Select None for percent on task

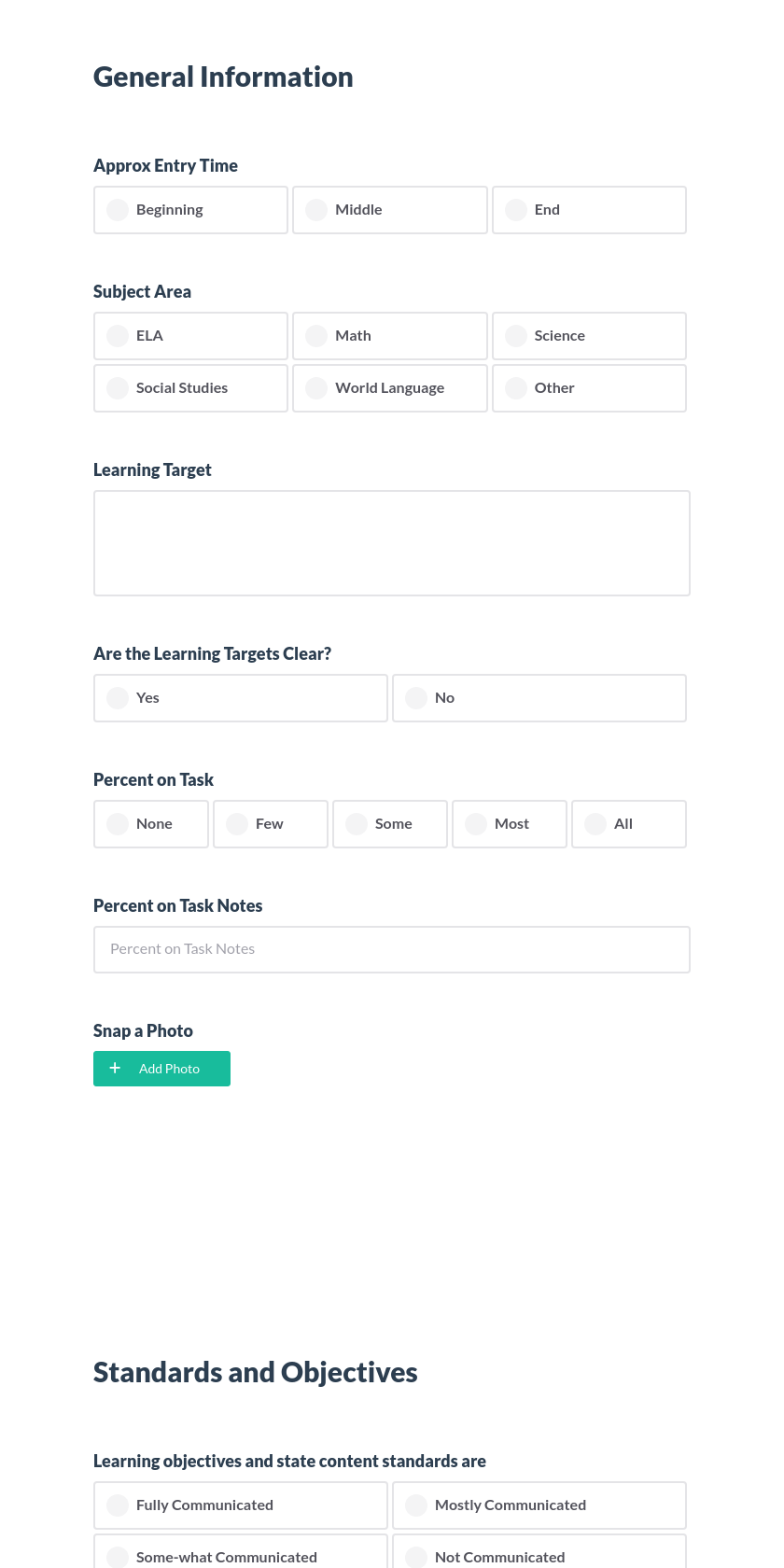[x=150, y=823]
